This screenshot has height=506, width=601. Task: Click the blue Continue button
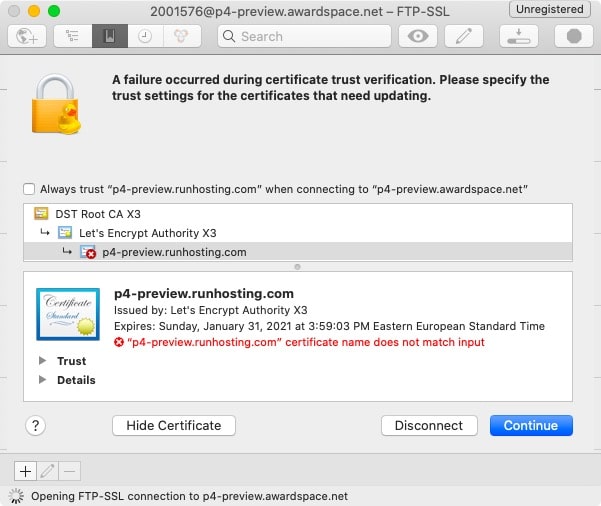tap(531, 426)
